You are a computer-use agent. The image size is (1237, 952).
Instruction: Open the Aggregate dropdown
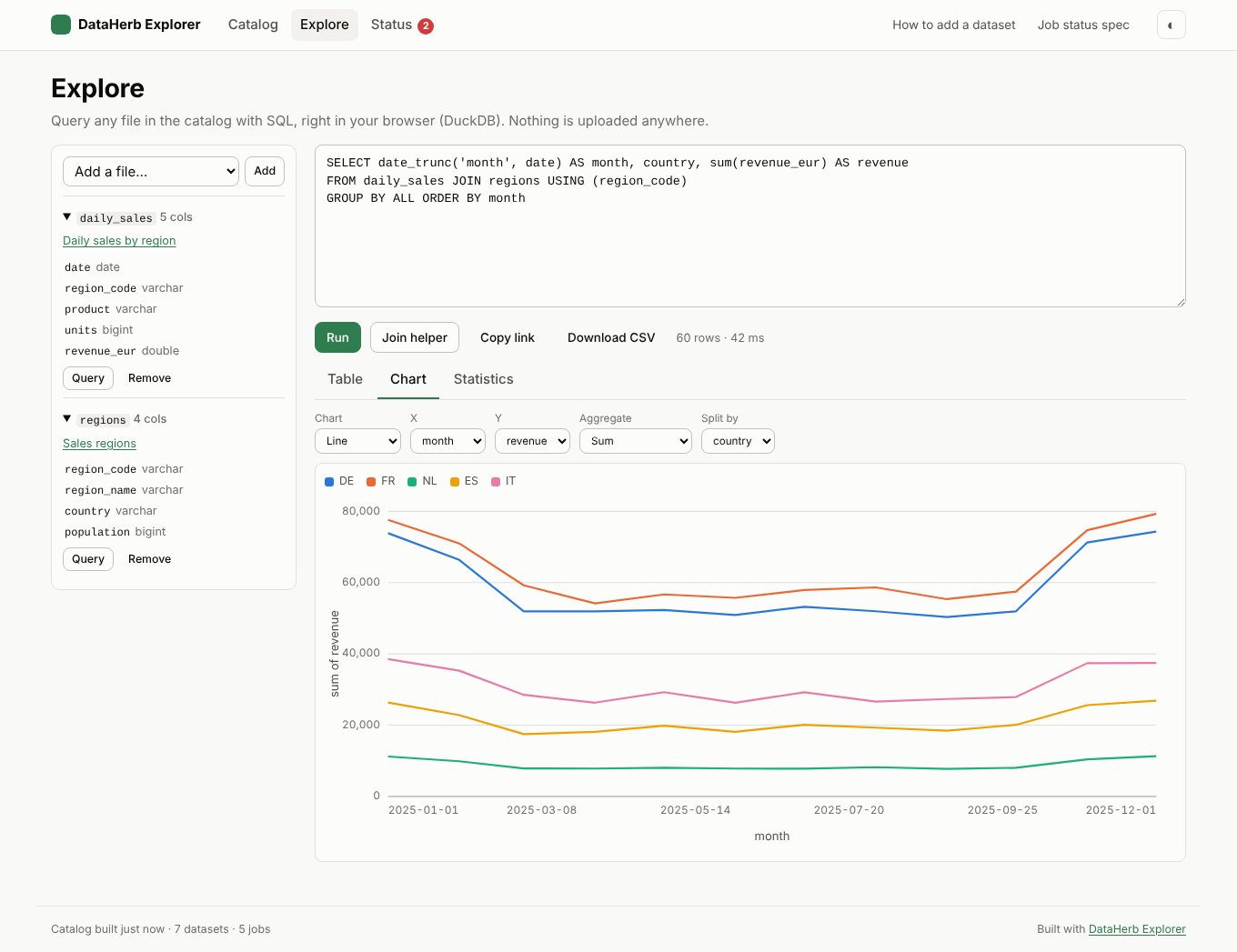(636, 441)
